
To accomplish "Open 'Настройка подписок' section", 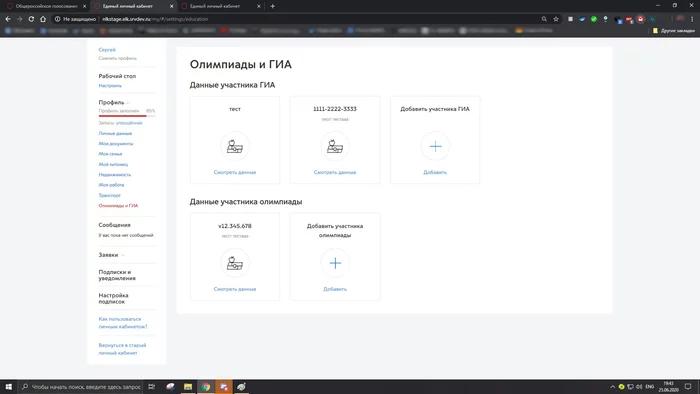I will coord(113,299).
